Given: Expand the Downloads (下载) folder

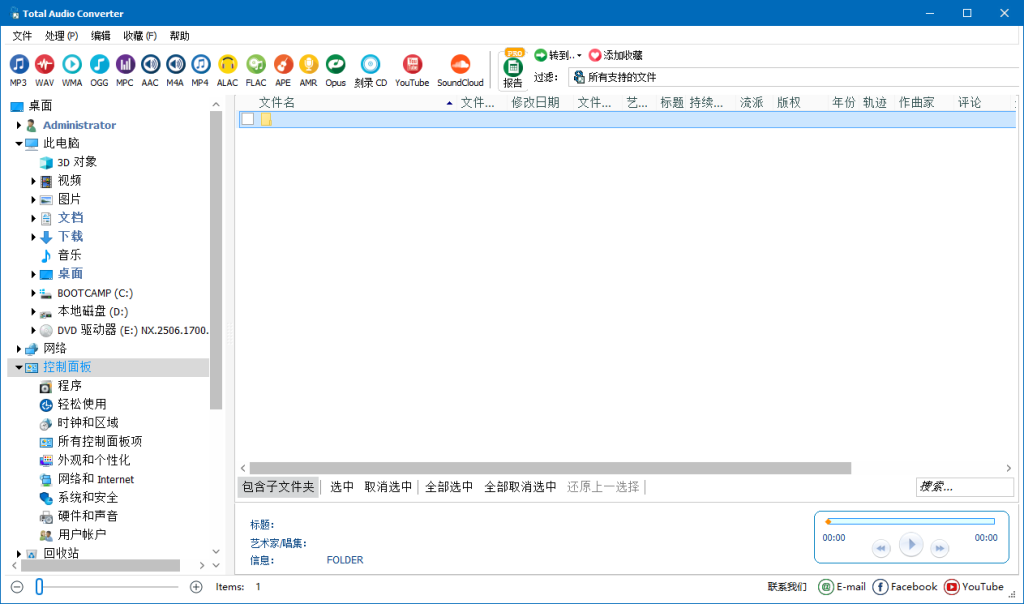Looking at the screenshot, I should pyautogui.click(x=33, y=236).
